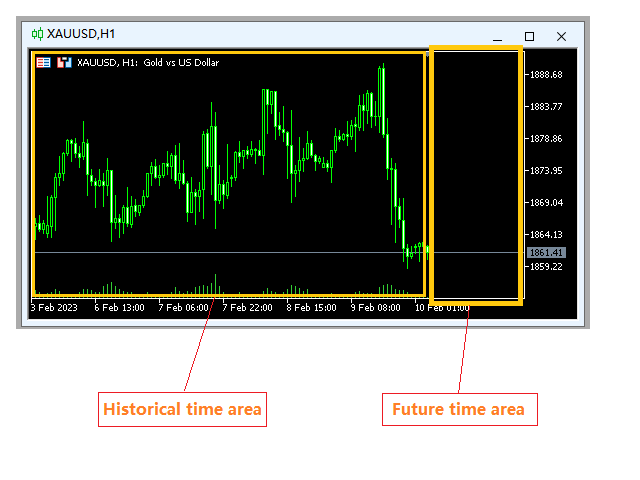Click the 1883.77 price scale value
Screen dimensions: 640x480
[546, 107]
